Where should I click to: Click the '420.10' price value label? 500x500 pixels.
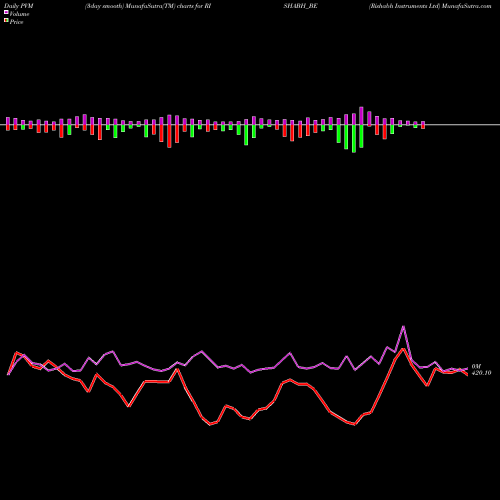point(481,373)
